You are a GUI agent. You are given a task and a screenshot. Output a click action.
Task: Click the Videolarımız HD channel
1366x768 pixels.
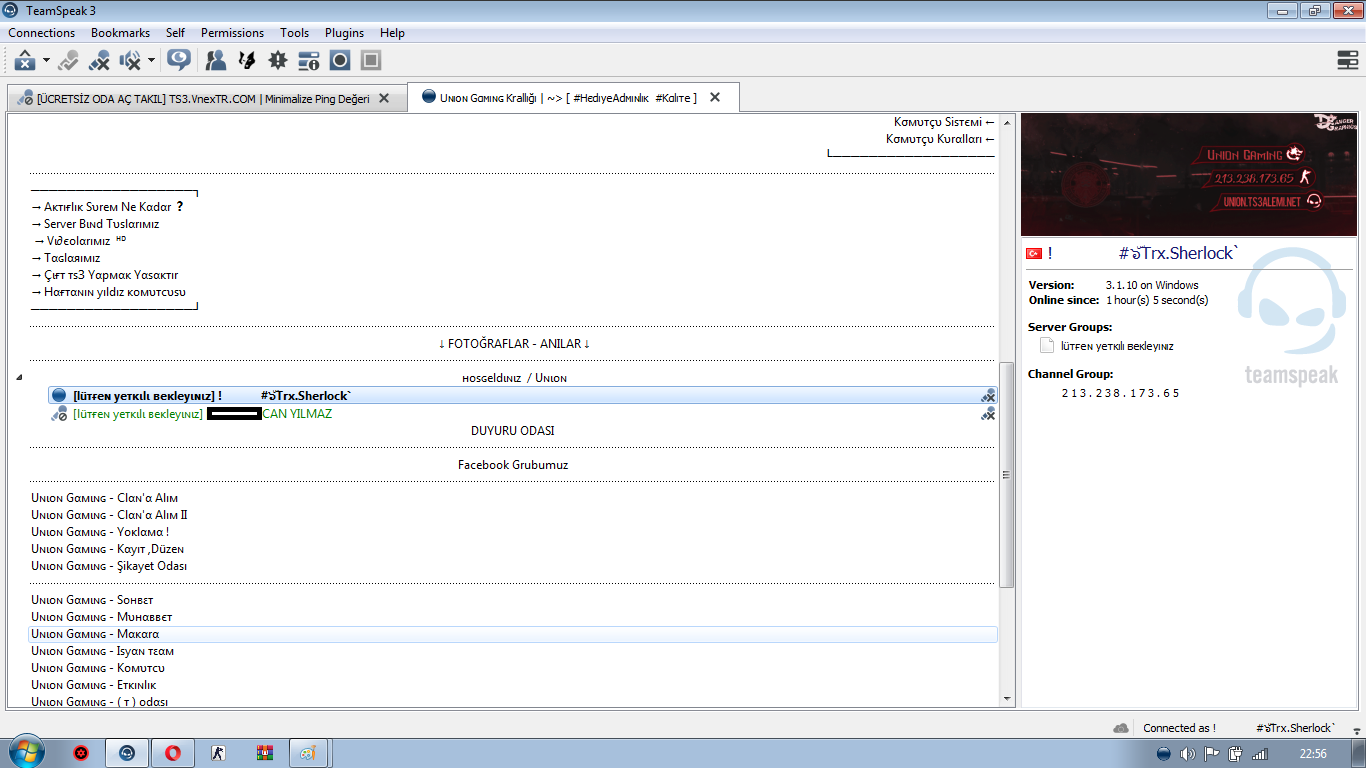(80, 241)
